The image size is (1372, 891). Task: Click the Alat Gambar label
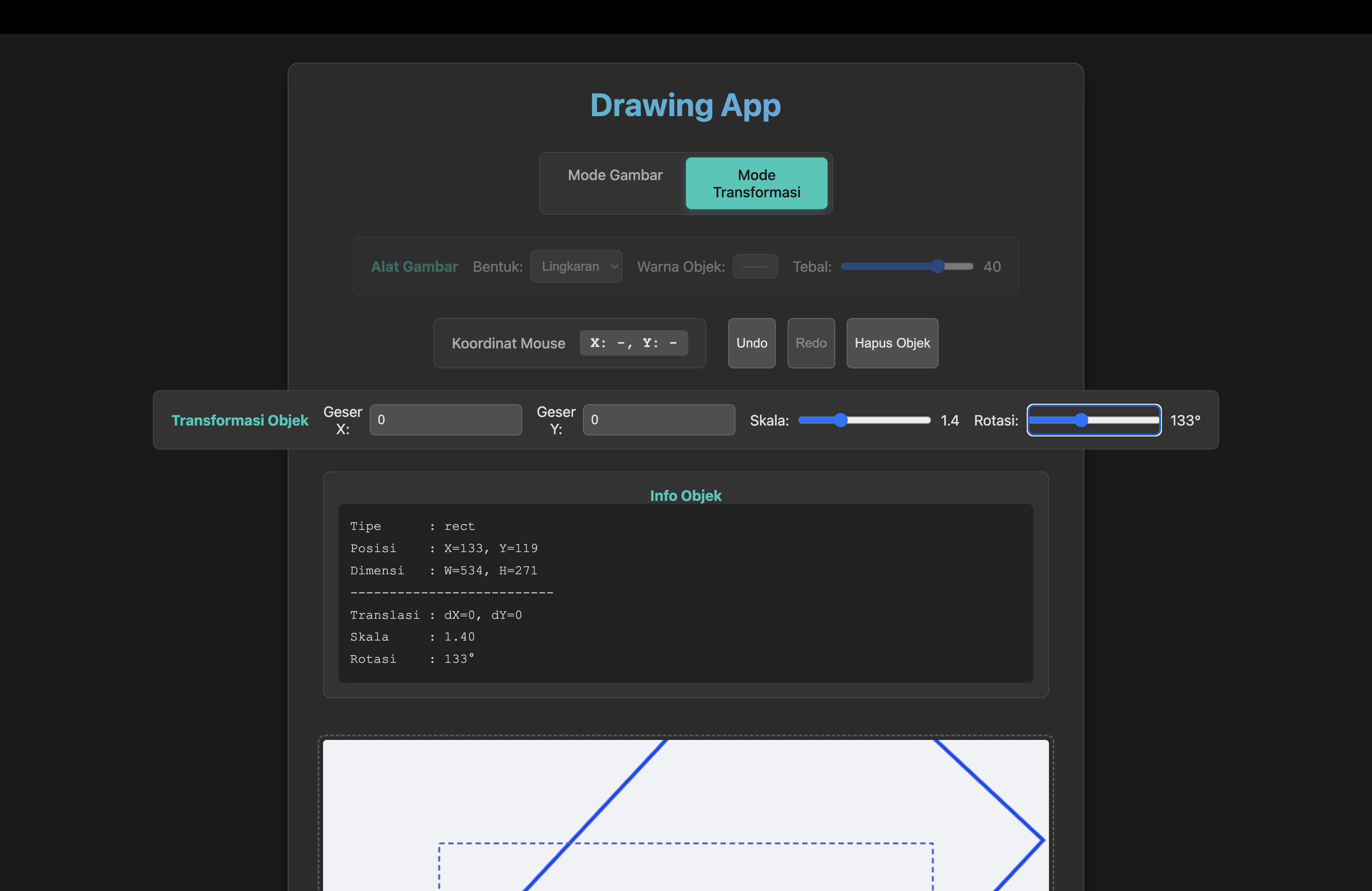click(x=414, y=266)
